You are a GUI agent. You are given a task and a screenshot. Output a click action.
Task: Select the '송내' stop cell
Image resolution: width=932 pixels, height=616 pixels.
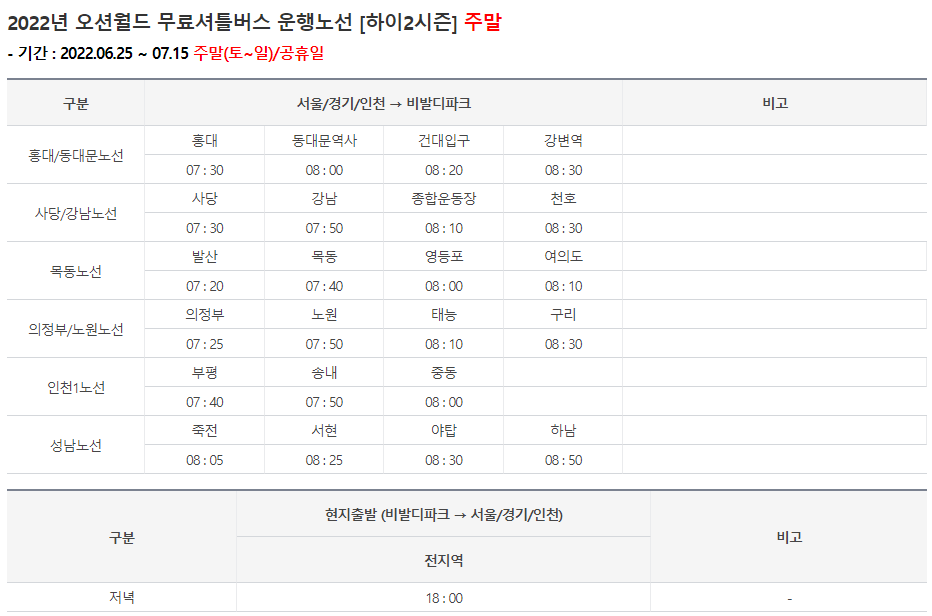point(324,373)
